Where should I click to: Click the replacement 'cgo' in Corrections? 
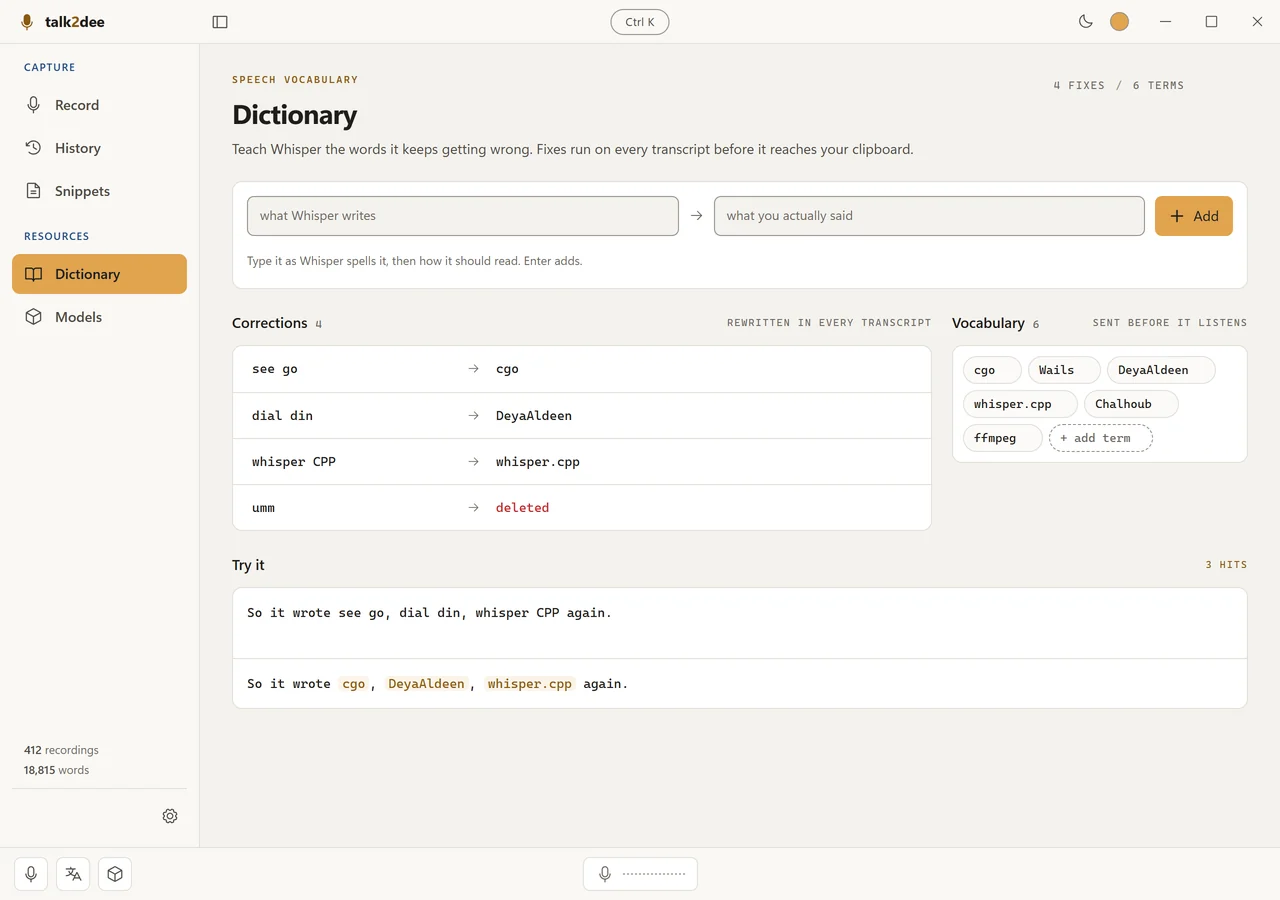tap(508, 369)
